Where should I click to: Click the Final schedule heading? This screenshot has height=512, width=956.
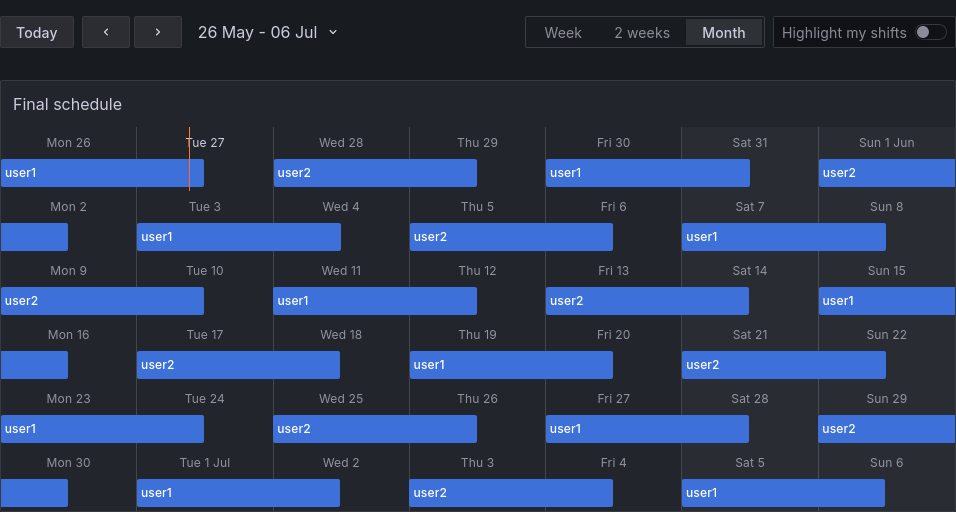click(67, 104)
